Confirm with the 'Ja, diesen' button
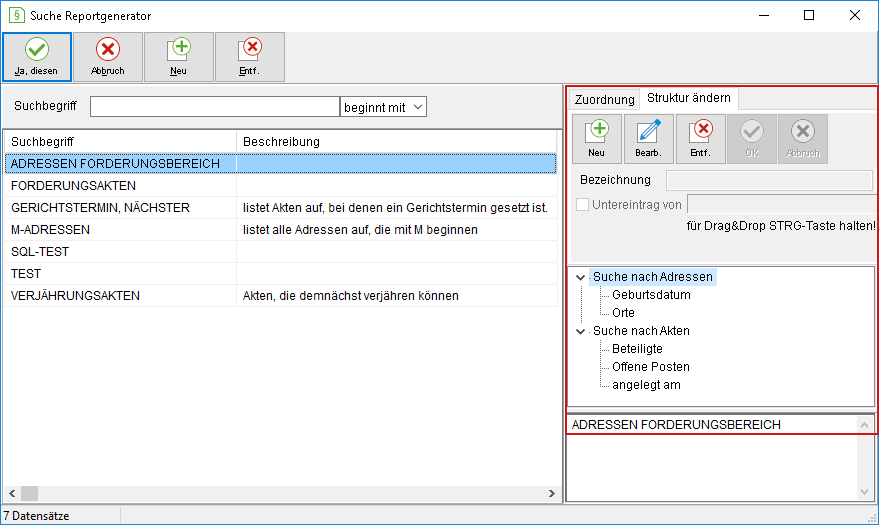 [x=36, y=57]
